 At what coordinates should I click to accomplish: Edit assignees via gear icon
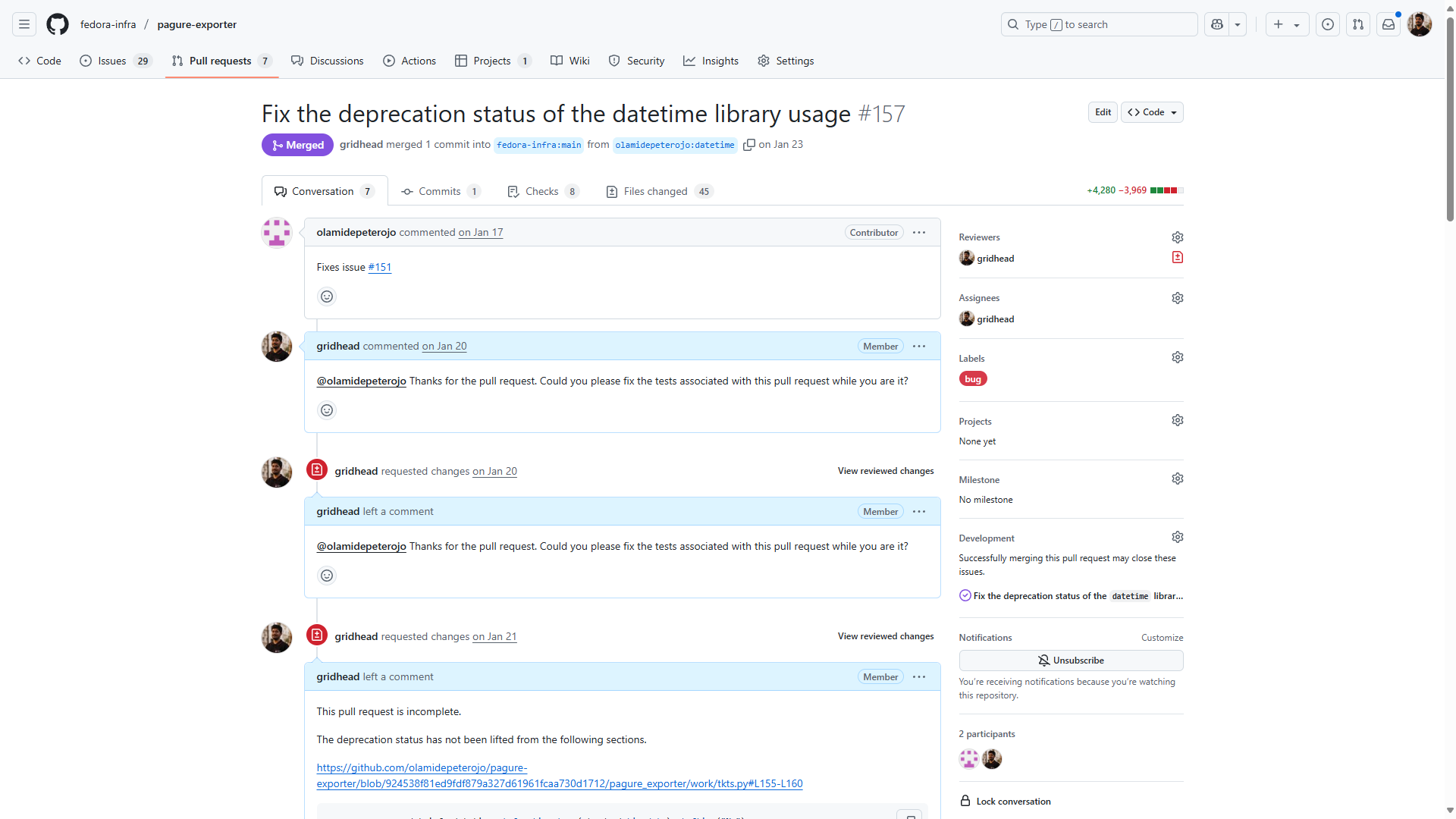tap(1177, 298)
